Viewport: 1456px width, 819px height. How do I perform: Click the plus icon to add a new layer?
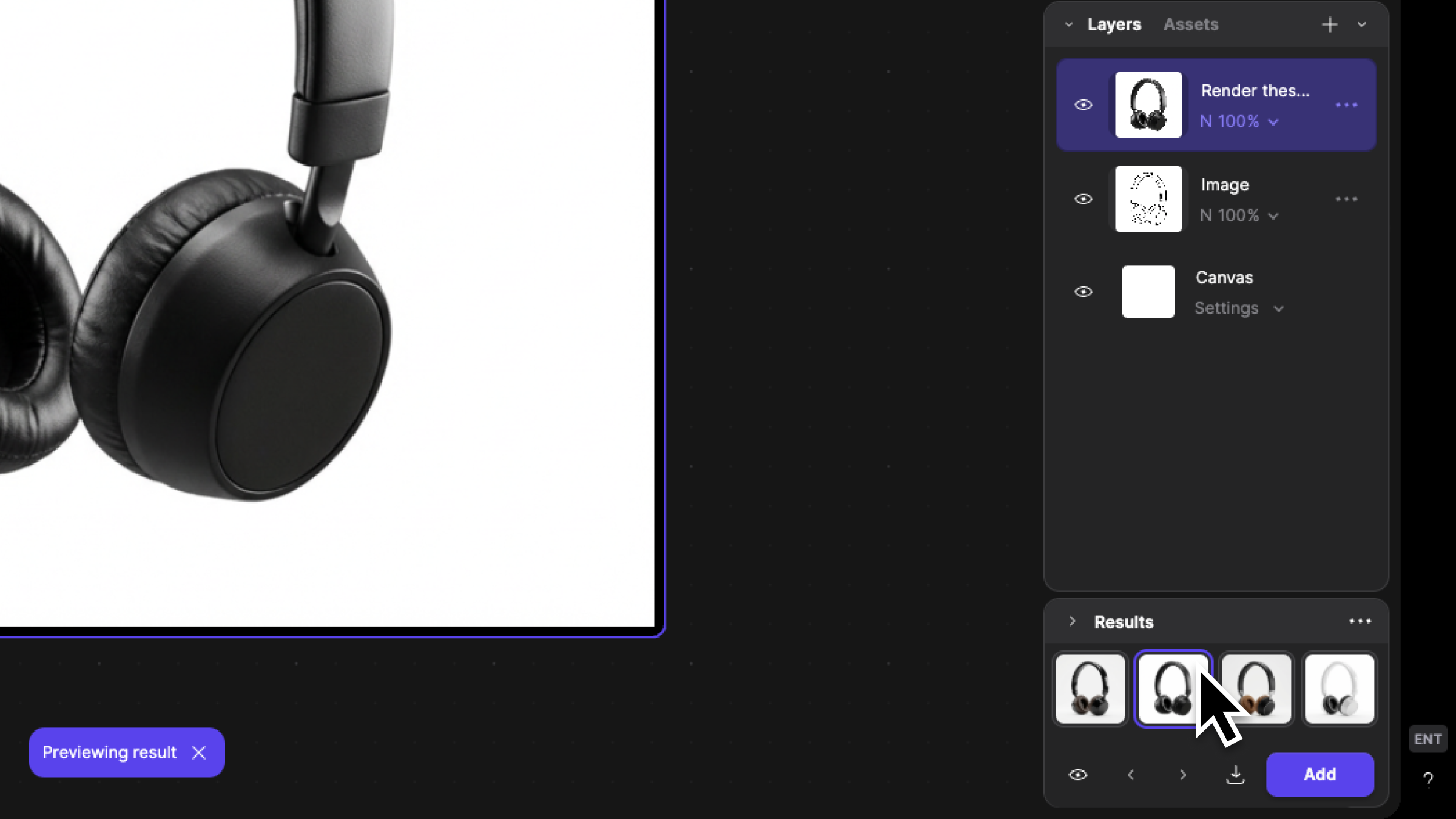coord(1329,24)
